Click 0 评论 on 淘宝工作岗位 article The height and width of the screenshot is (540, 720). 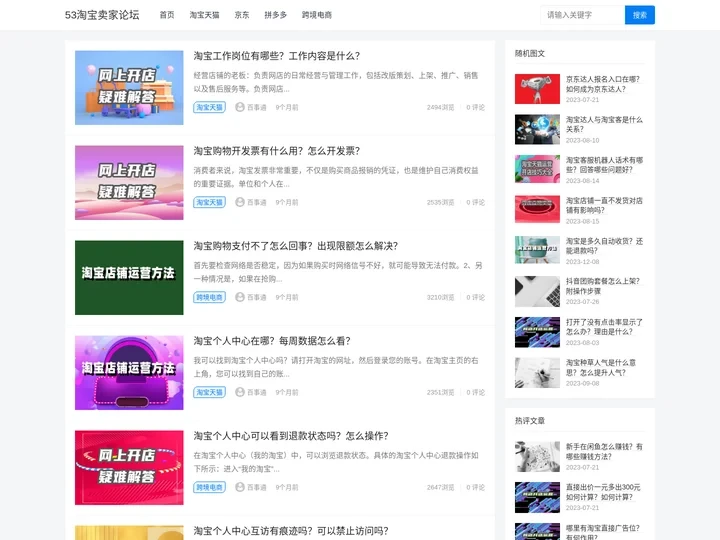pyautogui.click(x=475, y=107)
